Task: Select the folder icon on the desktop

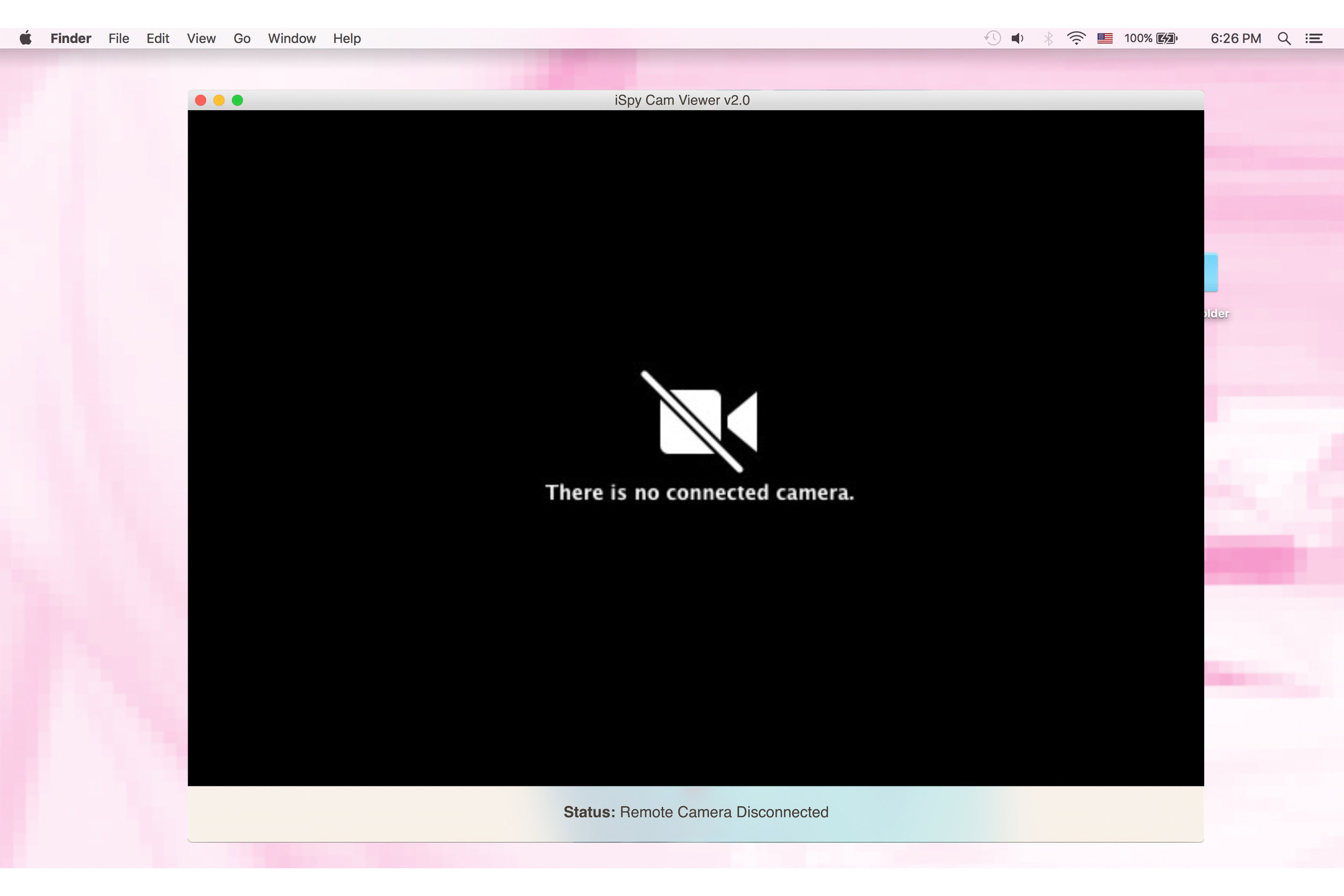Action: point(1211,273)
